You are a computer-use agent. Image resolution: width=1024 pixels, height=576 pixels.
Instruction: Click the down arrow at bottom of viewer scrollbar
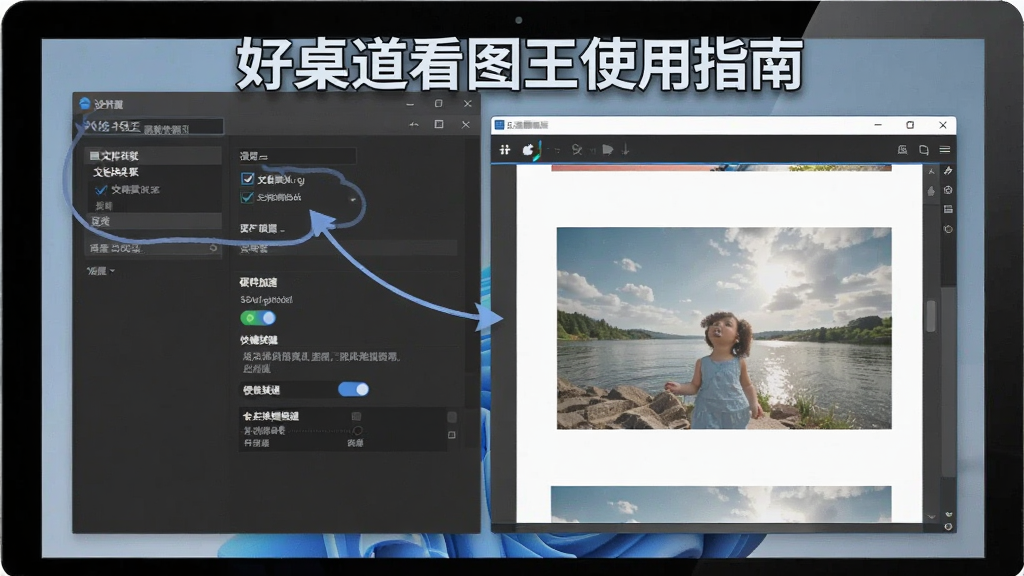[931, 517]
